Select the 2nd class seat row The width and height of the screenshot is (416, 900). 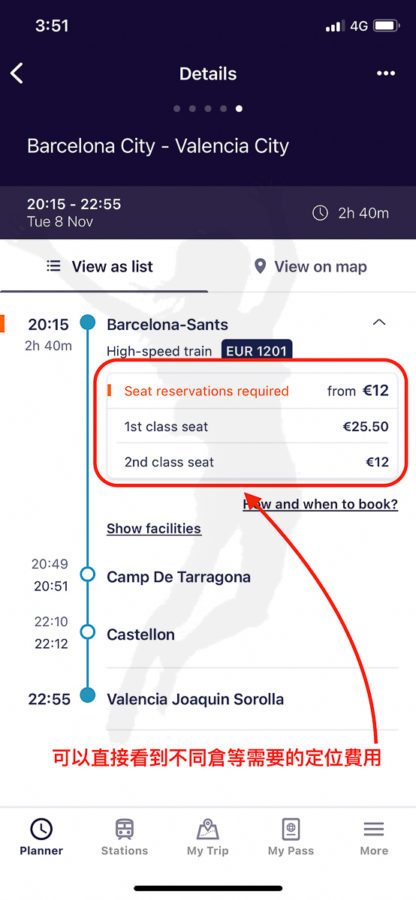(252, 462)
